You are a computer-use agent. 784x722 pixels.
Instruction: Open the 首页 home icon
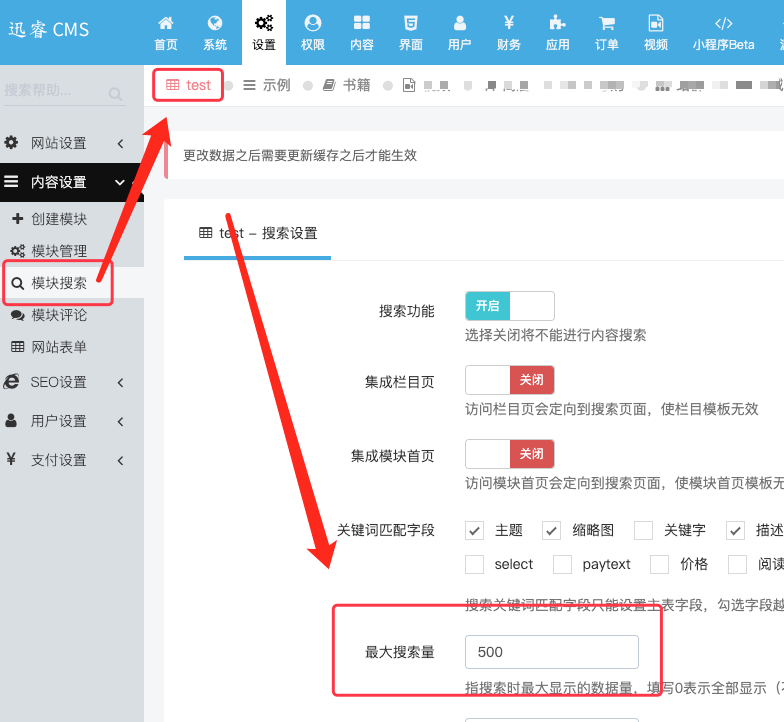point(166,23)
